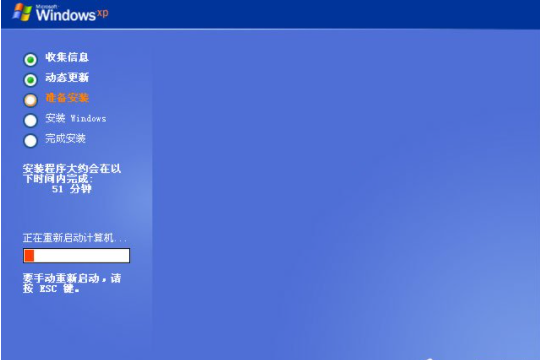Select the 安装 Windows step label
540x360 pixels.
pyautogui.click(x=76, y=118)
